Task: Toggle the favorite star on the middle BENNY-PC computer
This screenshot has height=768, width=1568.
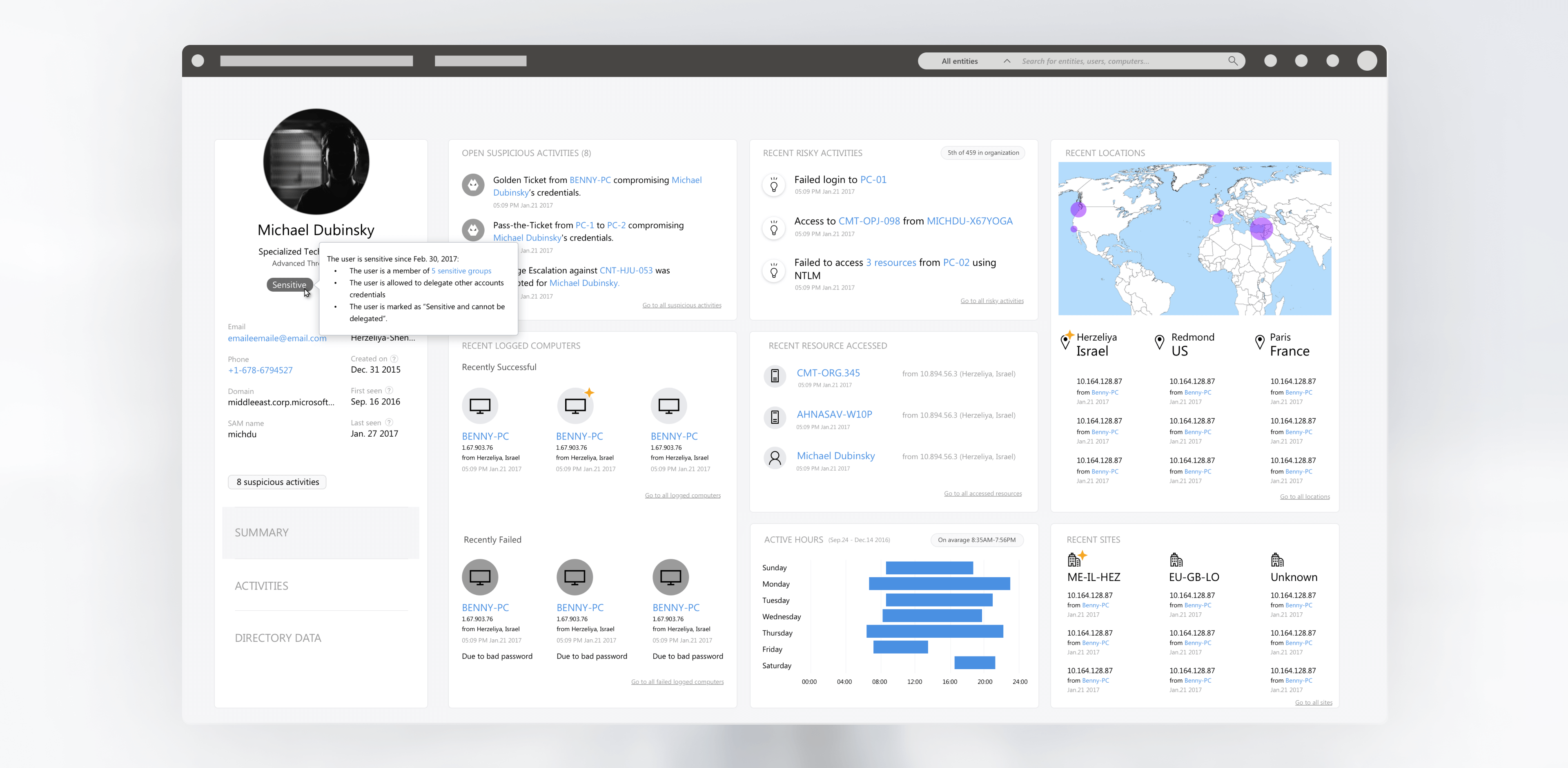Action: (589, 393)
